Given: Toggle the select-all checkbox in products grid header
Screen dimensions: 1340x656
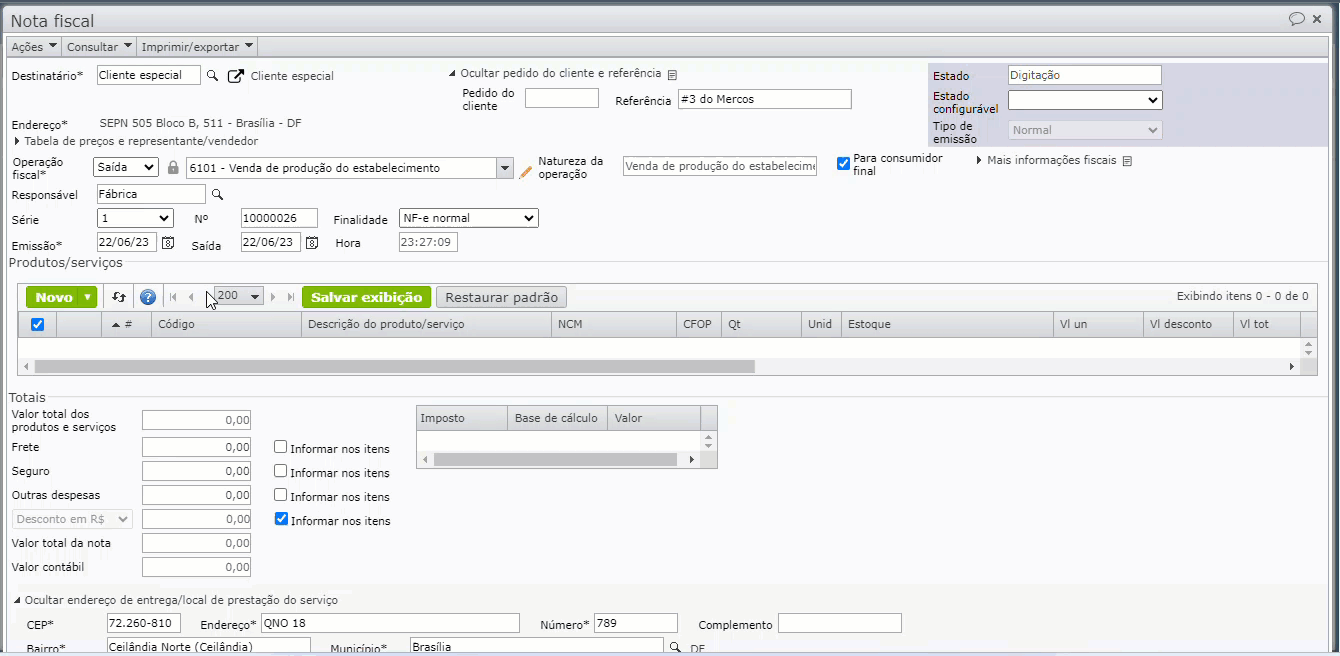Looking at the screenshot, I should click(x=37, y=324).
